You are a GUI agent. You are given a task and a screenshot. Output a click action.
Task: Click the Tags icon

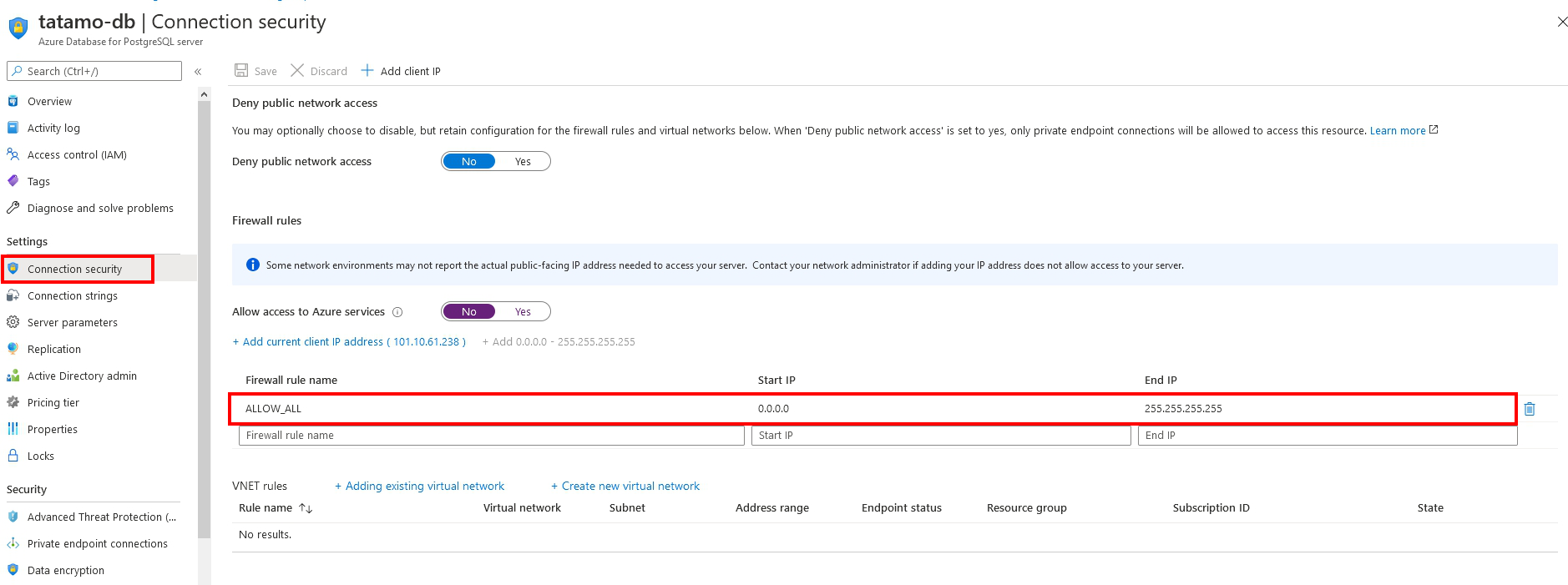[x=13, y=181]
